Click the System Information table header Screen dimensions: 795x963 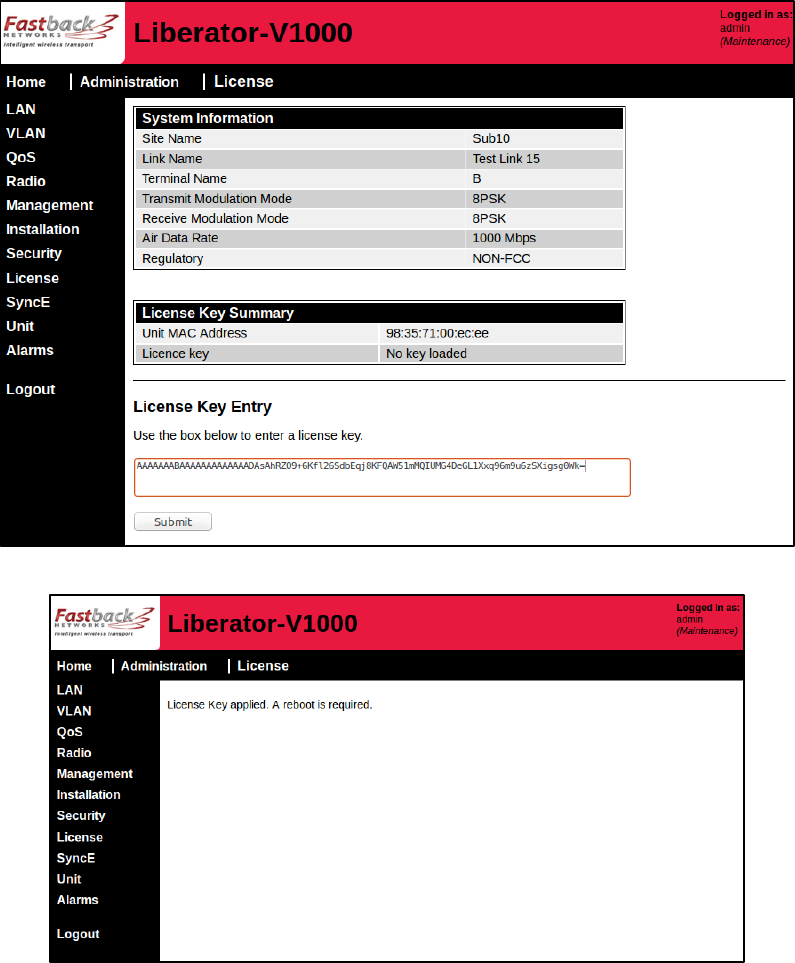379,119
